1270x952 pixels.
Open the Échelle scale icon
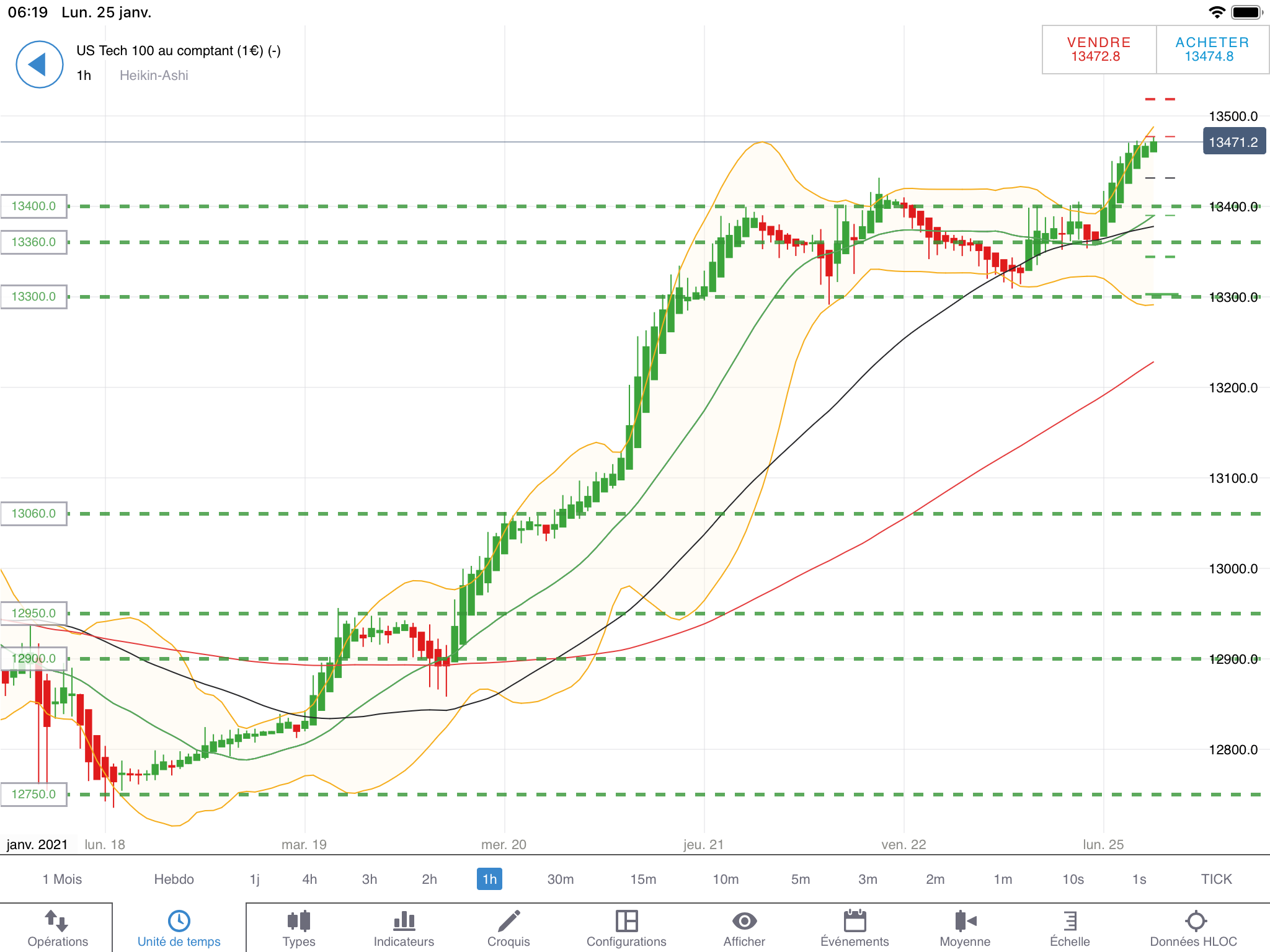(x=1070, y=921)
